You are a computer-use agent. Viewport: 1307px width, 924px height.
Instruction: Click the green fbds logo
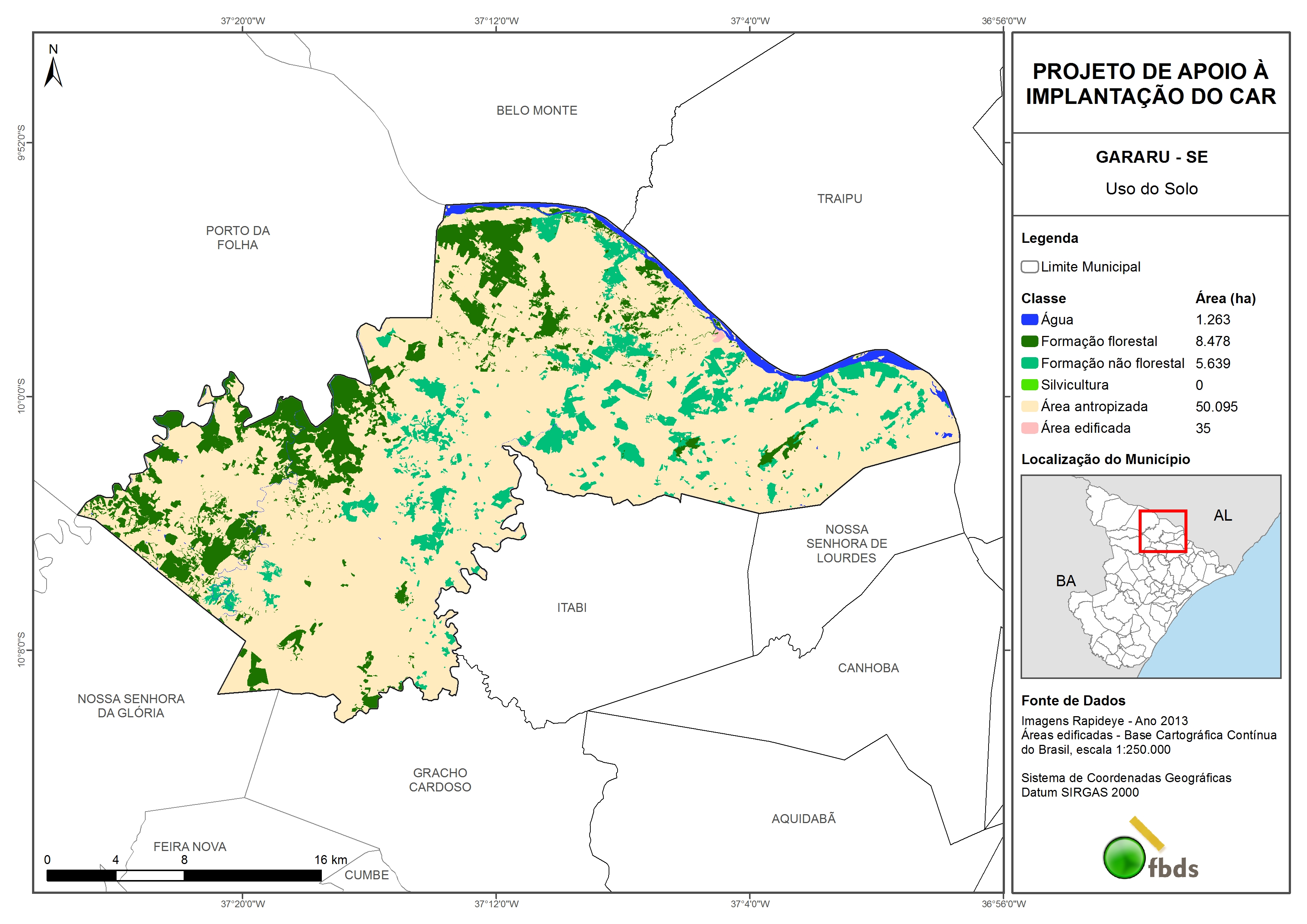pos(1124,857)
